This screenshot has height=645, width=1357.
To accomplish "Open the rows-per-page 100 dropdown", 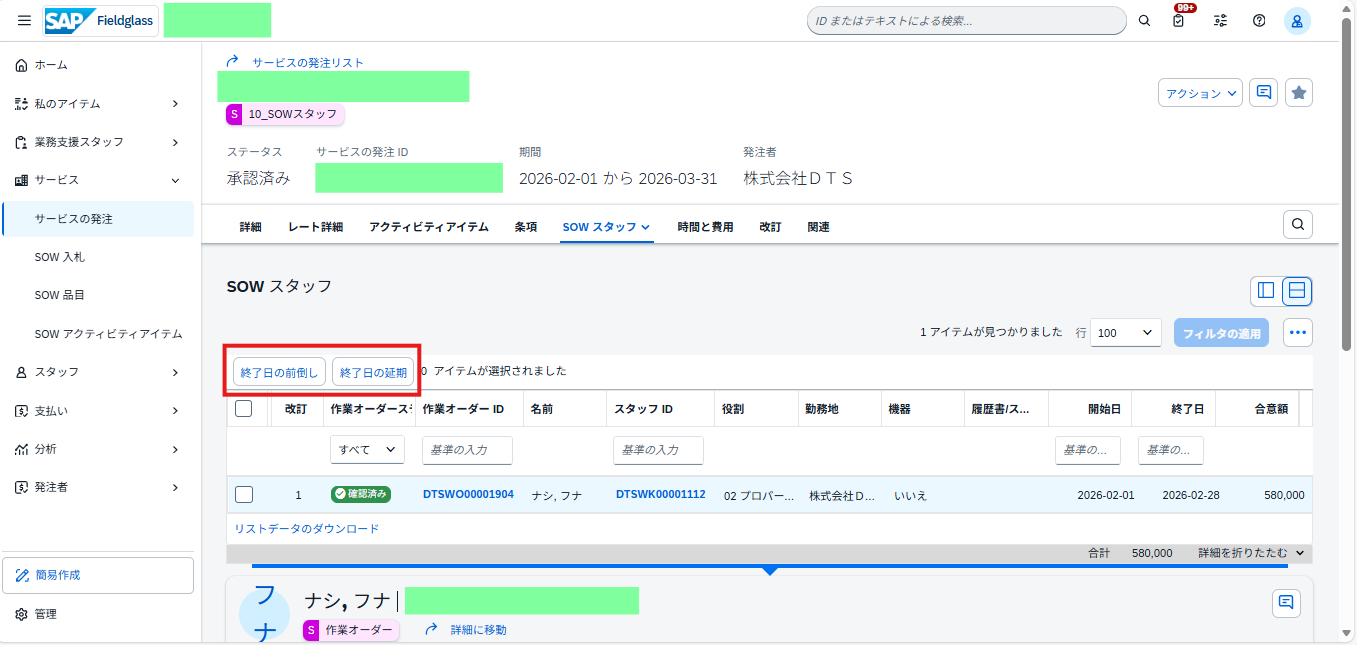I will (1125, 333).
